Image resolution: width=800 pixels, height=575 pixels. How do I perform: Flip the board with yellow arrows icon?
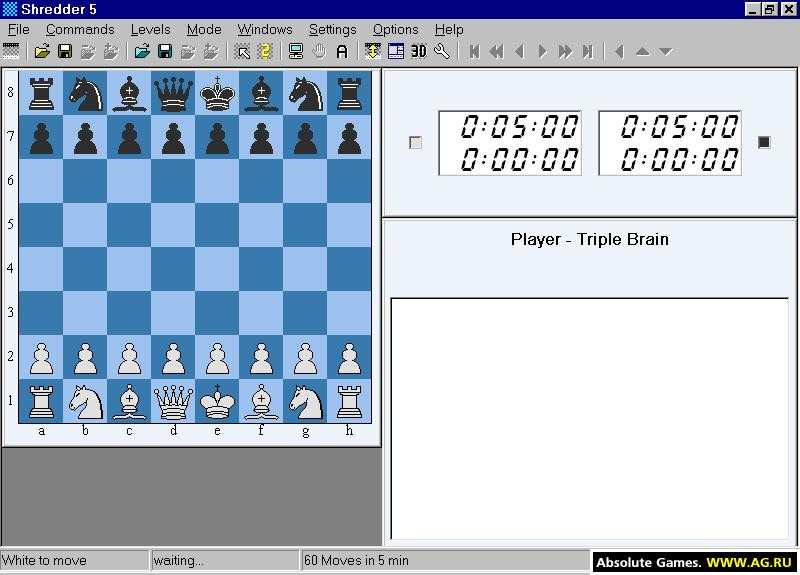pos(373,52)
